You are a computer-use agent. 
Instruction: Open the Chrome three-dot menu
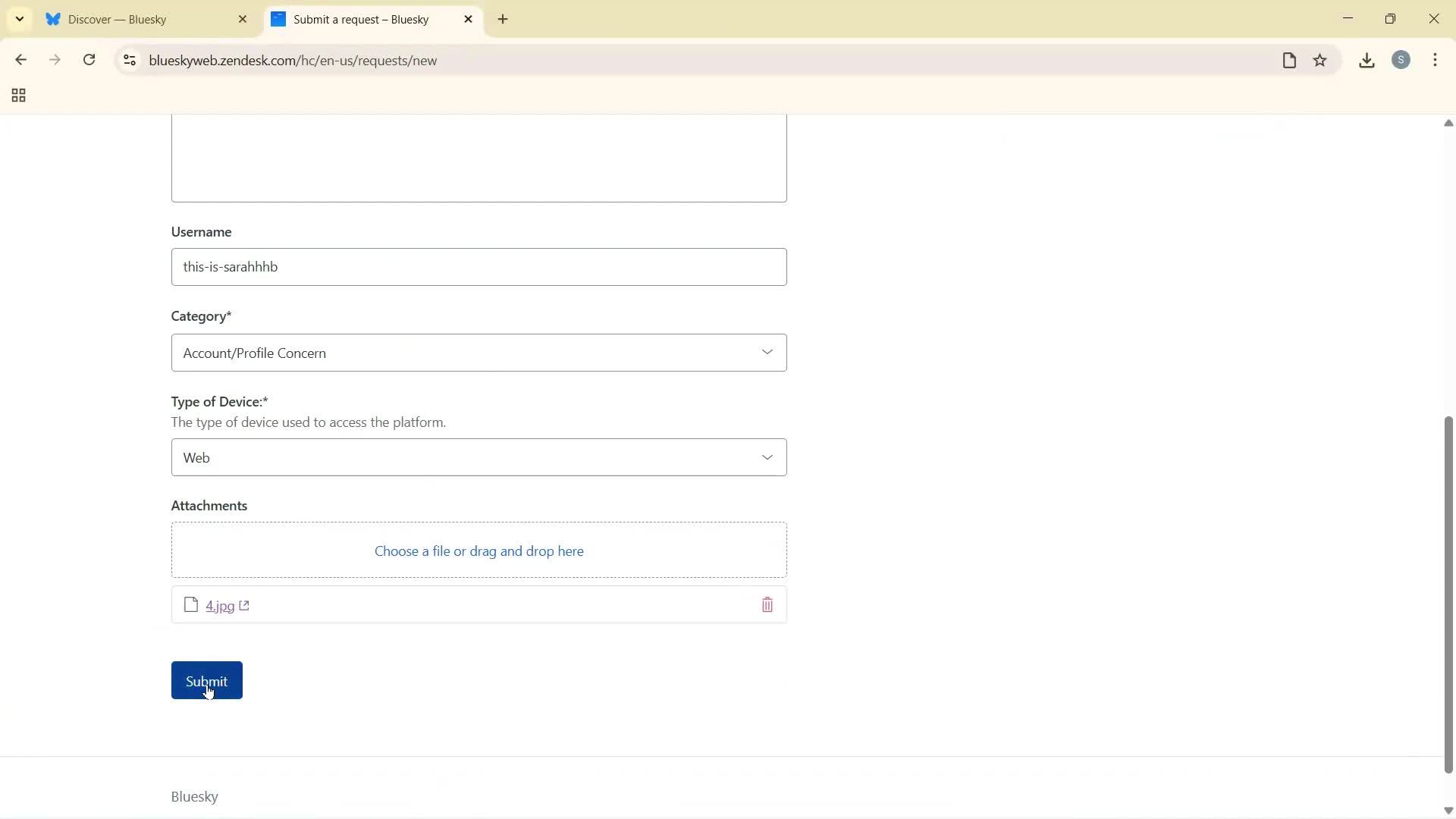[1436, 60]
